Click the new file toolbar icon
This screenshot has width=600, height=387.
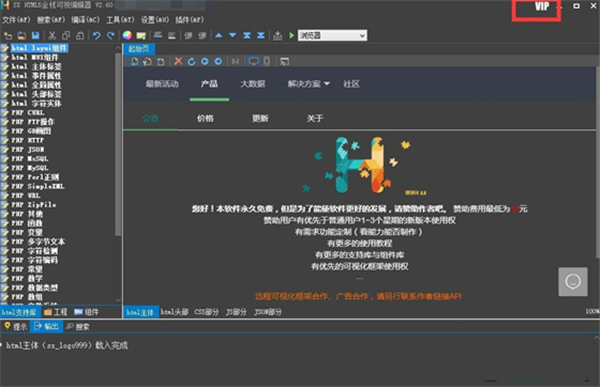8,36
